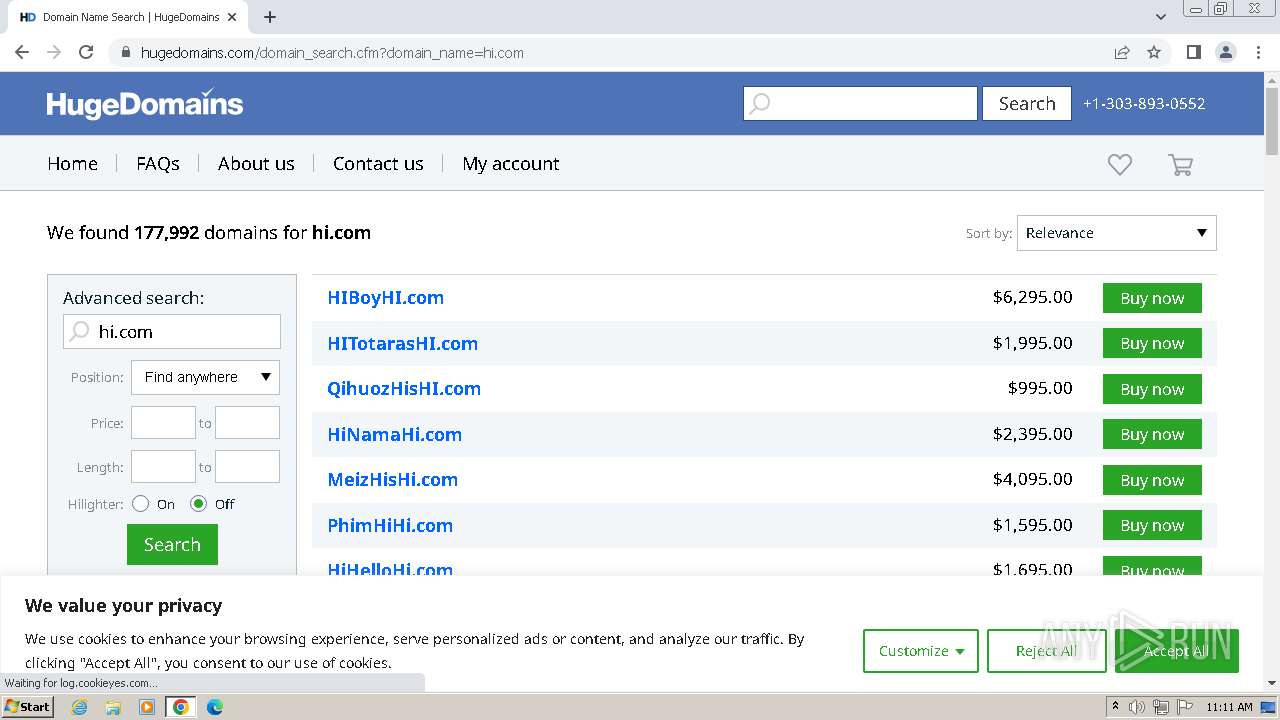This screenshot has width=1280, height=720.
Task: Open the QihuozHisHI.com domain link
Action: click(x=404, y=388)
